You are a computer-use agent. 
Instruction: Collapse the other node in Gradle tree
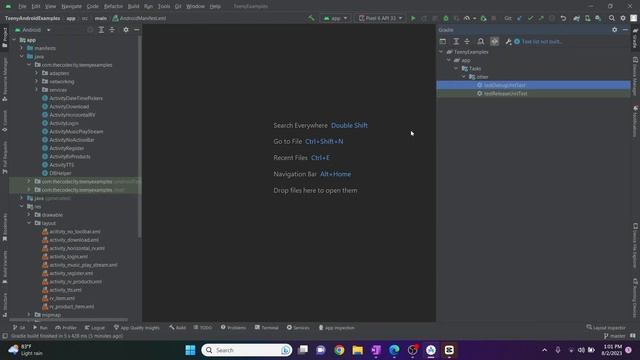pyautogui.click(x=464, y=77)
